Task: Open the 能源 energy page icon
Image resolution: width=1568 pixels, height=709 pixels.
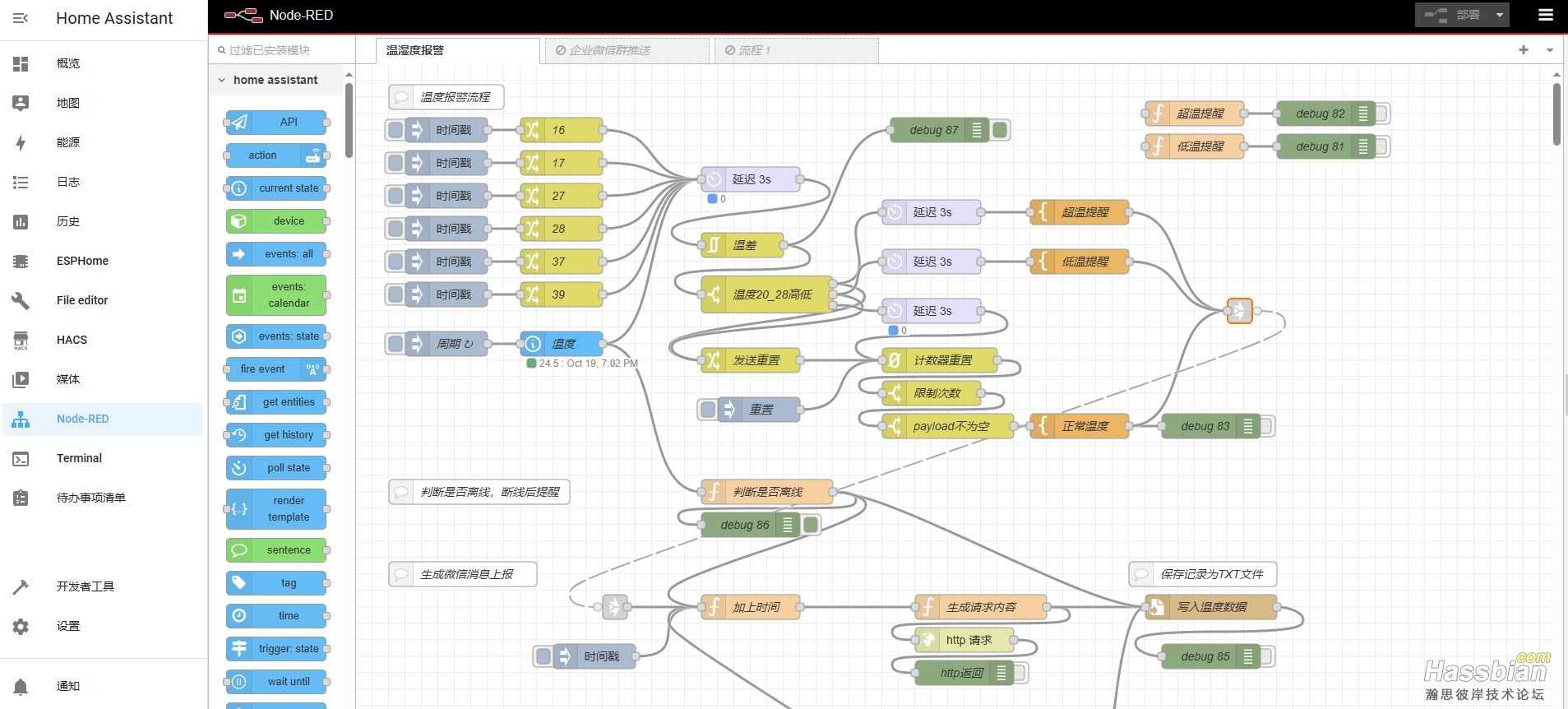Action: click(21, 142)
